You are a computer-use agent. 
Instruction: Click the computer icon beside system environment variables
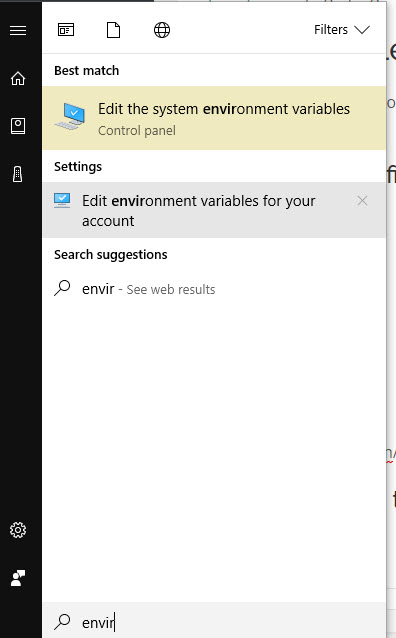click(x=70, y=116)
